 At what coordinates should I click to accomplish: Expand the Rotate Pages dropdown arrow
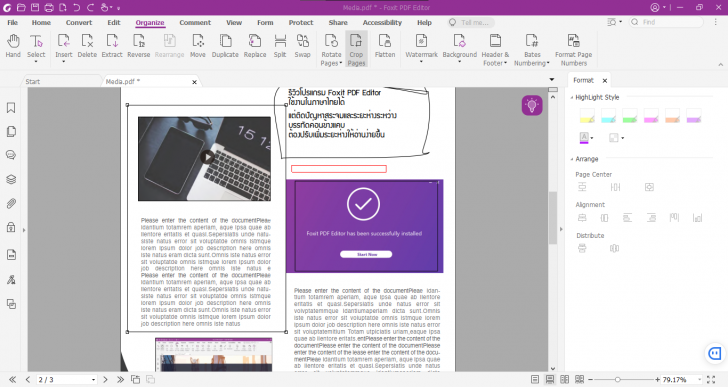pyautogui.click(x=341, y=63)
